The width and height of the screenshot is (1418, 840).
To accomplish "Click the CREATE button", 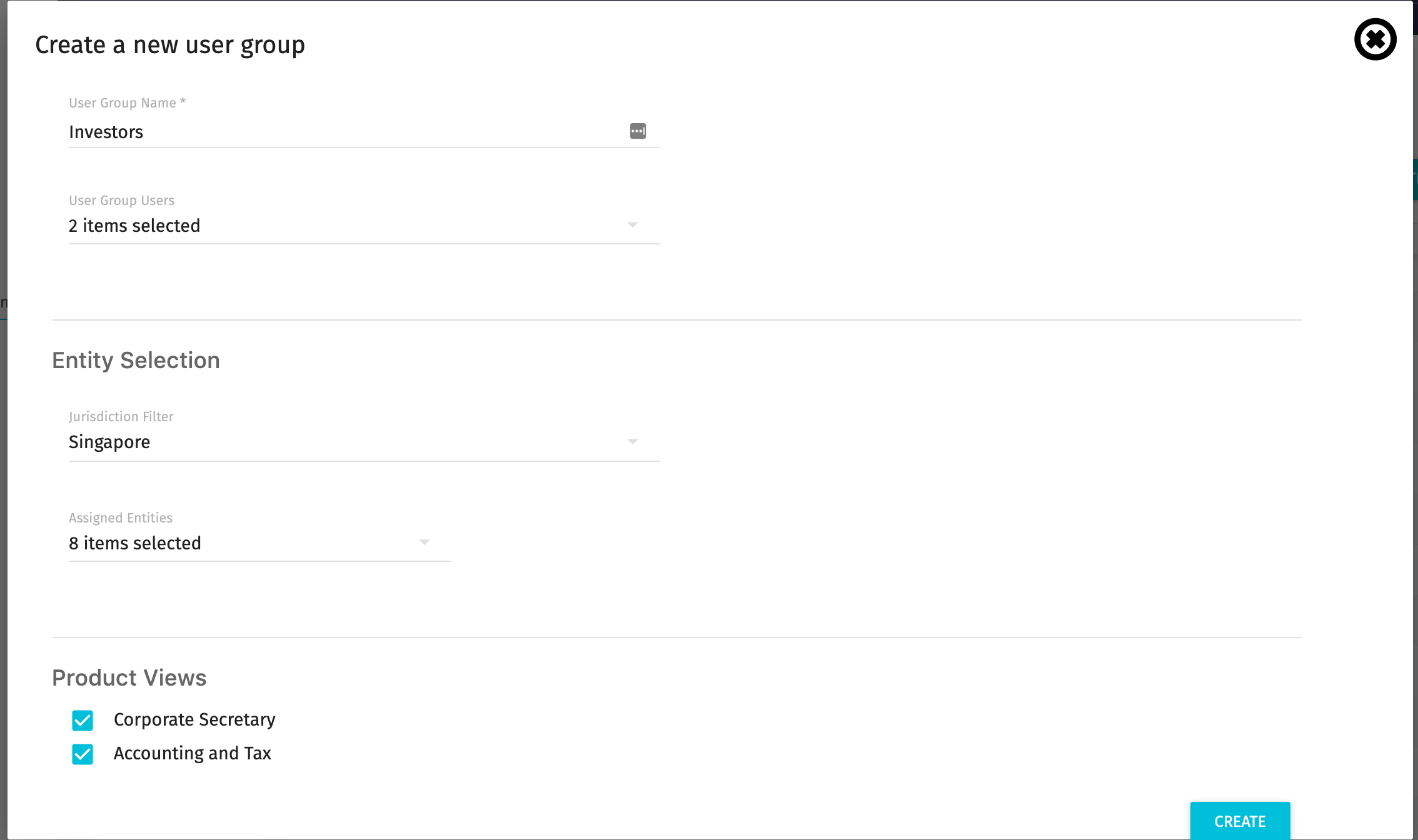I will [x=1240, y=821].
